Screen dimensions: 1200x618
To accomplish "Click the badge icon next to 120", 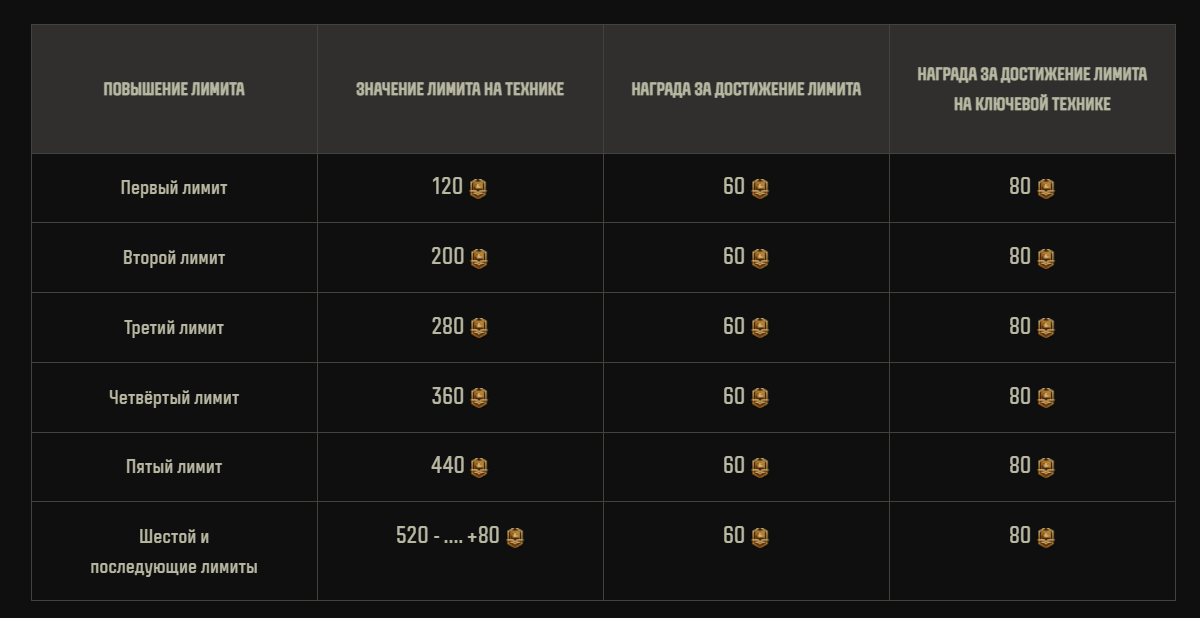I will (478, 188).
